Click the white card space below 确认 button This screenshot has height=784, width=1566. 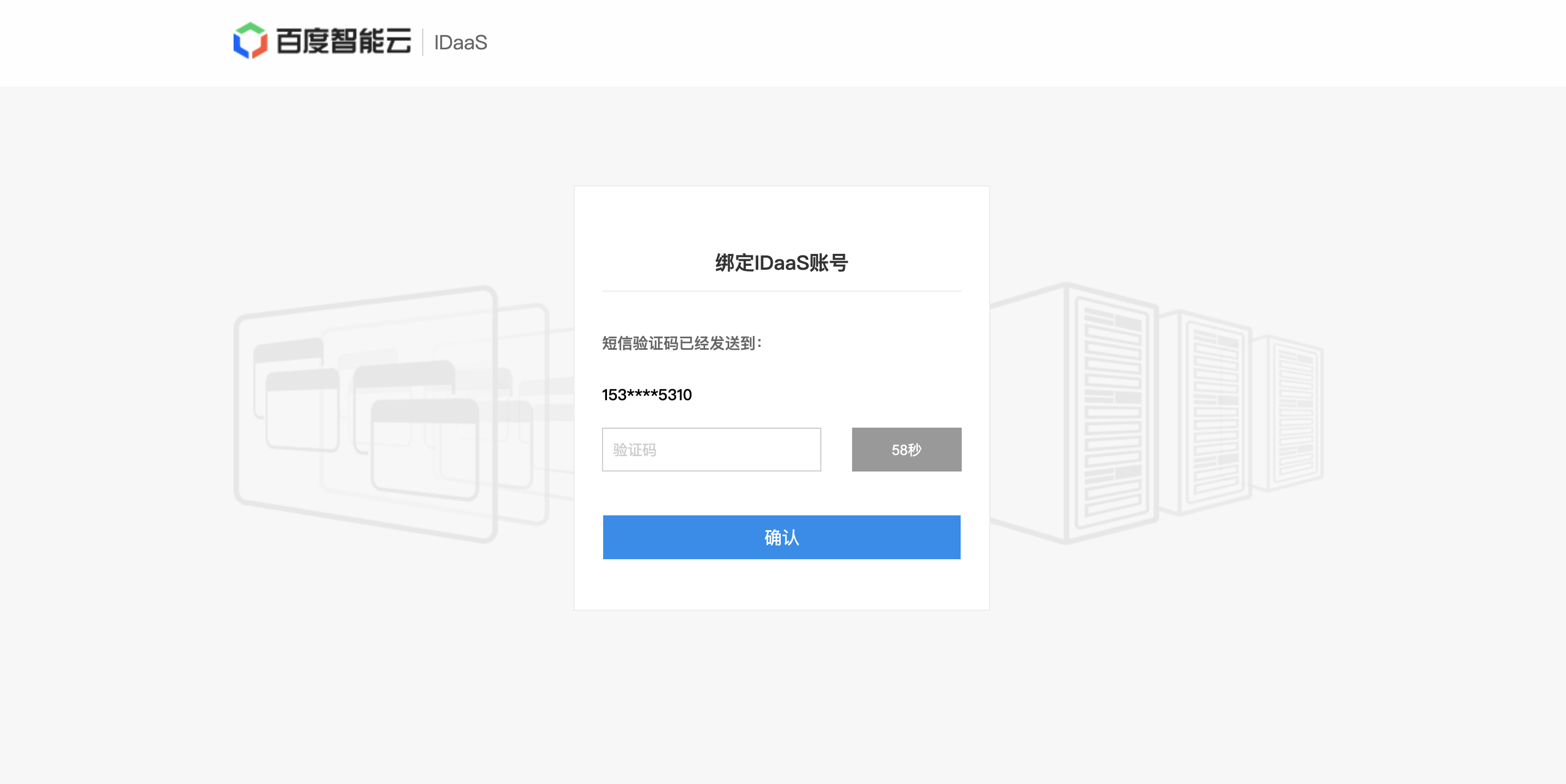(781, 584)
